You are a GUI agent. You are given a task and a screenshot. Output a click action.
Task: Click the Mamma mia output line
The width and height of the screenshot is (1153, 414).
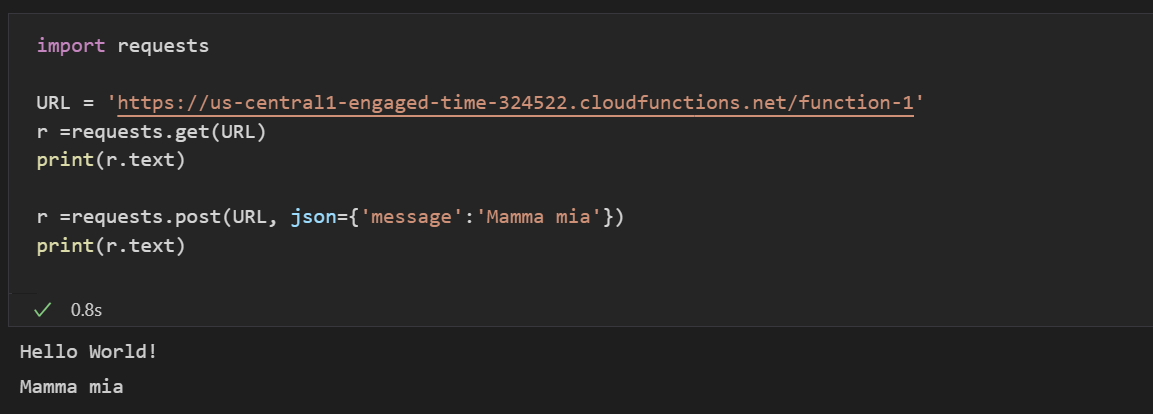tap(72, 386)
